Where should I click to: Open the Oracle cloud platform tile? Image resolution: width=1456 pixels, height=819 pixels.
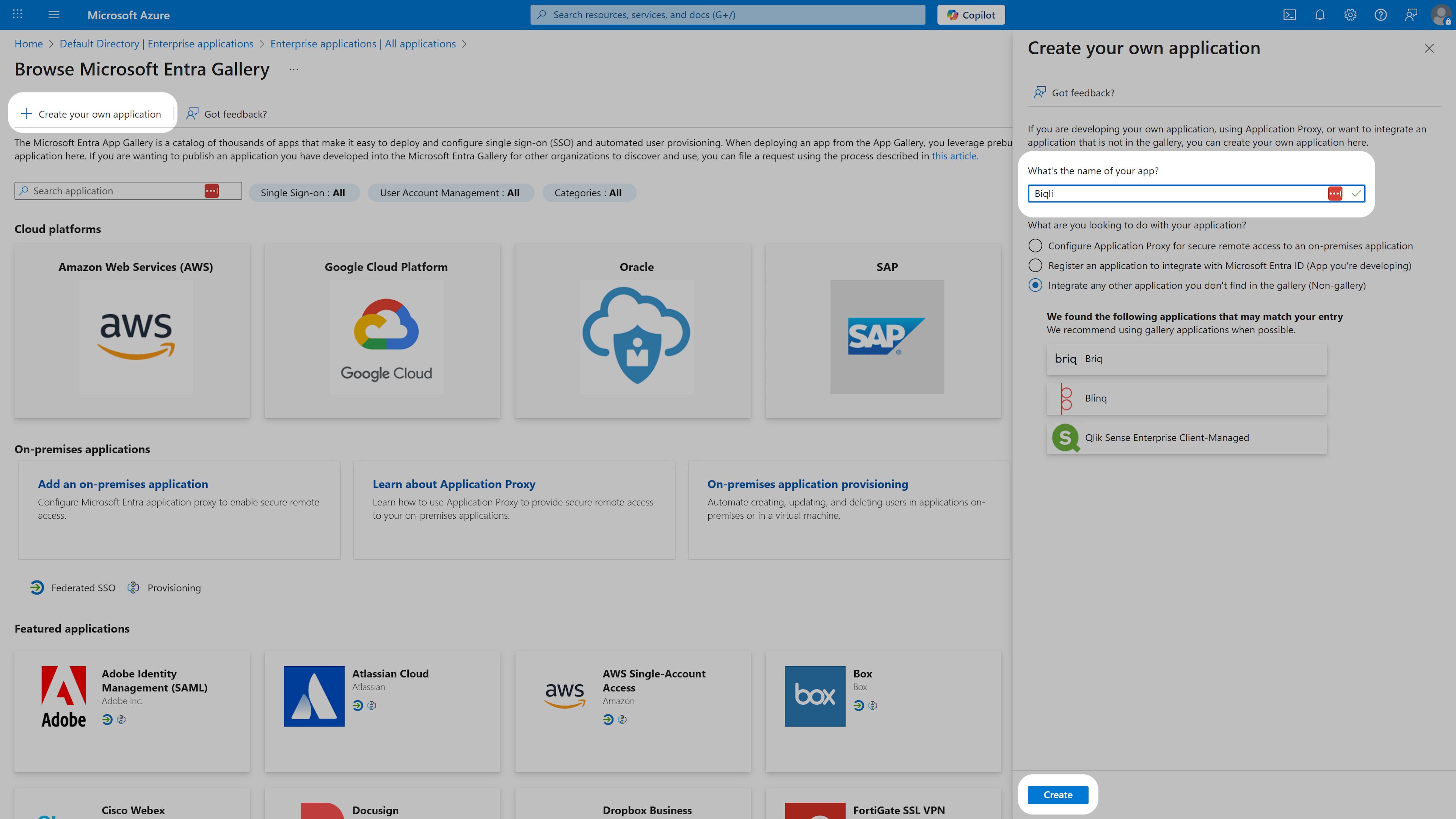(x=633, y=331)
